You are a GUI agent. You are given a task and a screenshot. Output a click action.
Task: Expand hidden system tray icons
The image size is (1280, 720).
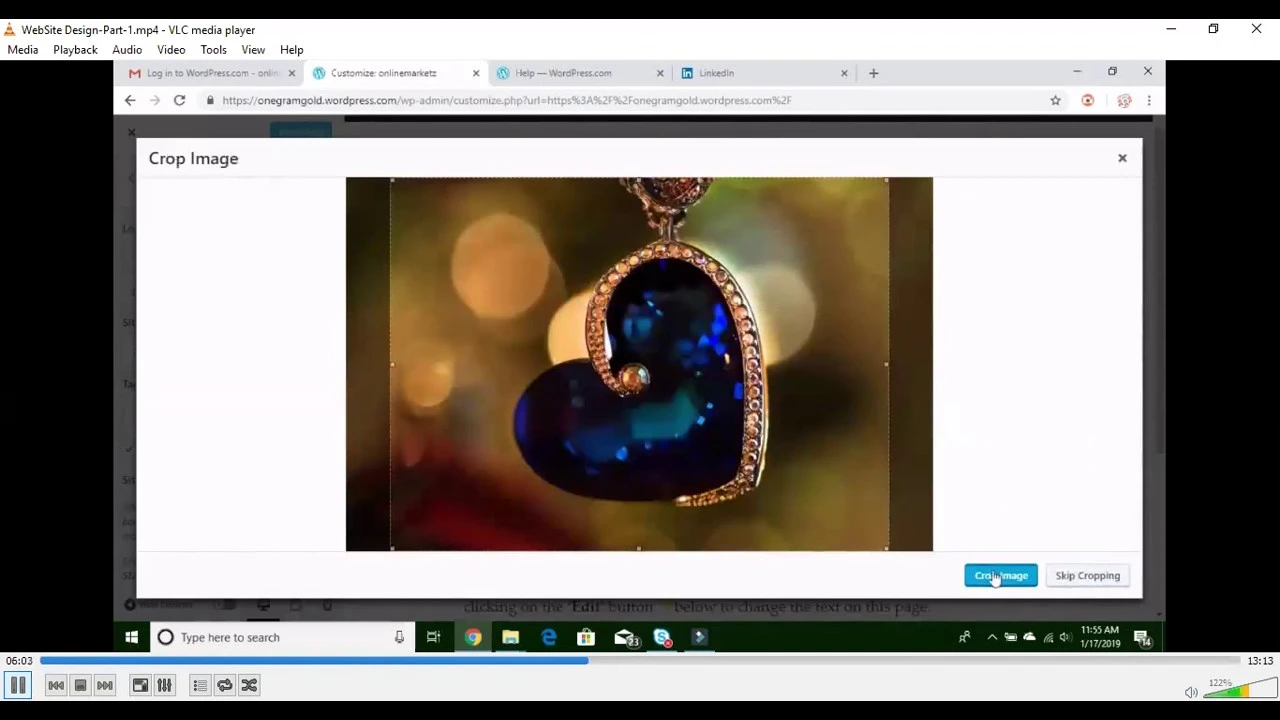click(992, 637)
